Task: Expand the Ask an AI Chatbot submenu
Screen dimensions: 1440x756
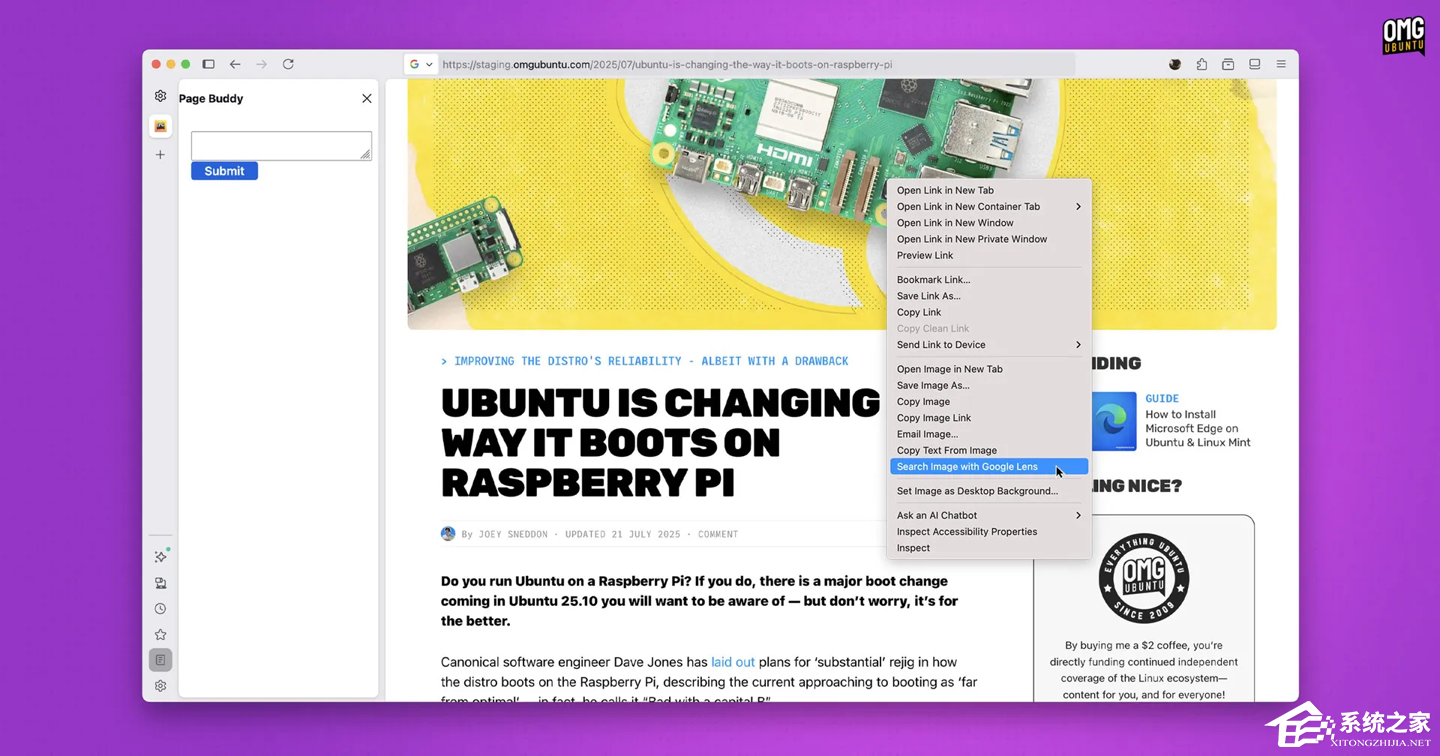Action: [x=1077, y=514]
